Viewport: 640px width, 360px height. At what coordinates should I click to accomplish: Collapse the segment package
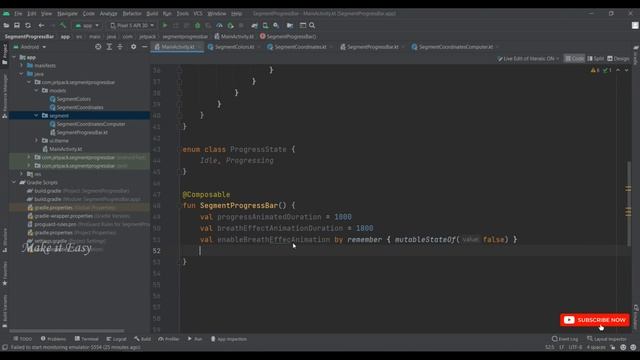pyautogui.click(x=36, y=116)
